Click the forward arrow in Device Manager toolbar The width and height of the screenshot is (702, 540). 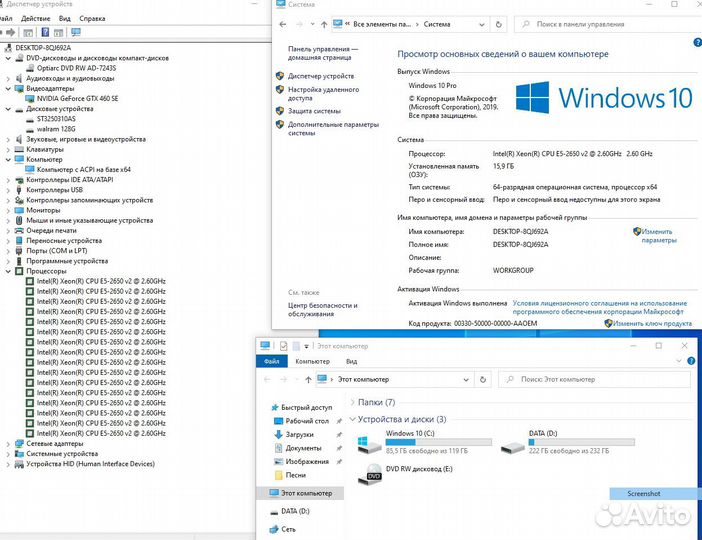(11, 32)
